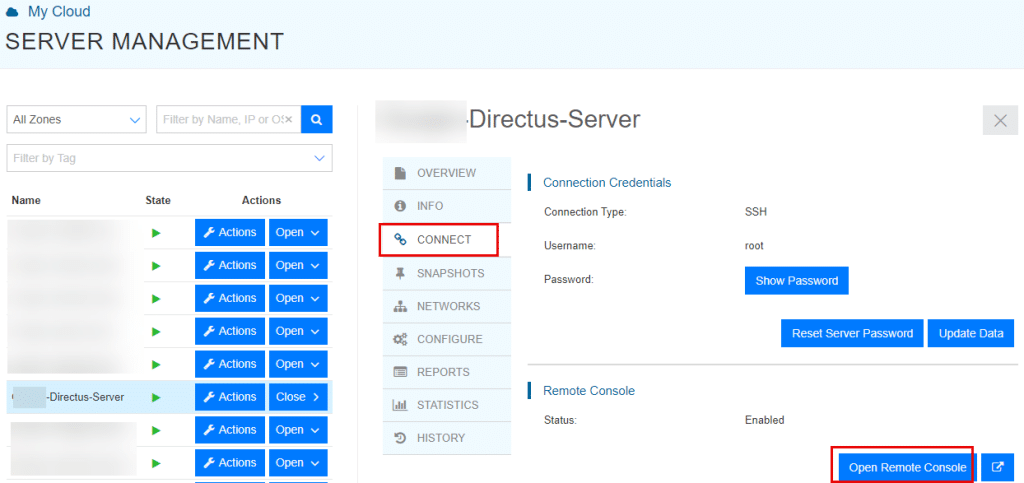Select the 'SSH' connection type value
This screenshot has height=483, width=1024.
click(756, 211)
